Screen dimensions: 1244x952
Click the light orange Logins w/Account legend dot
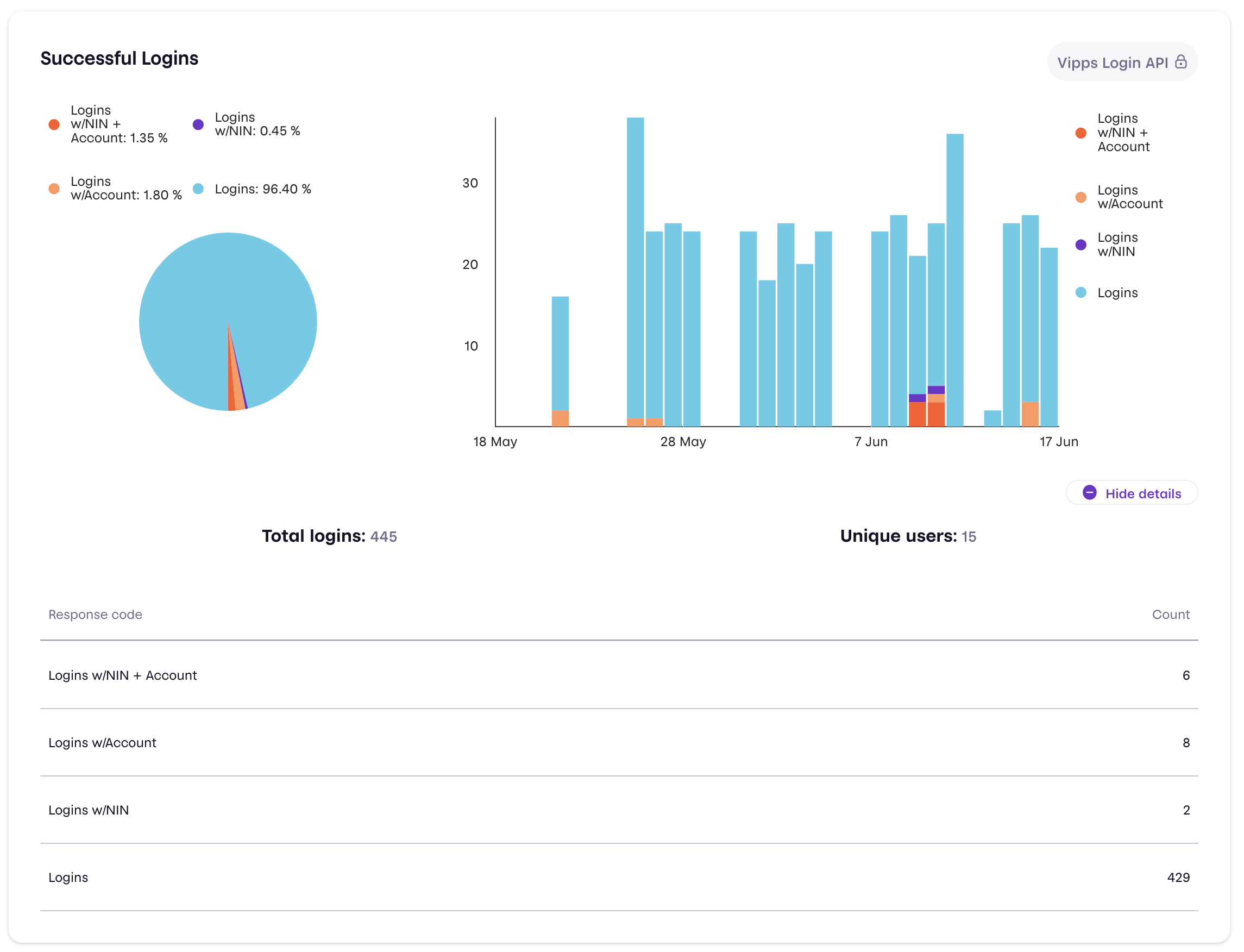pos(54,189)
